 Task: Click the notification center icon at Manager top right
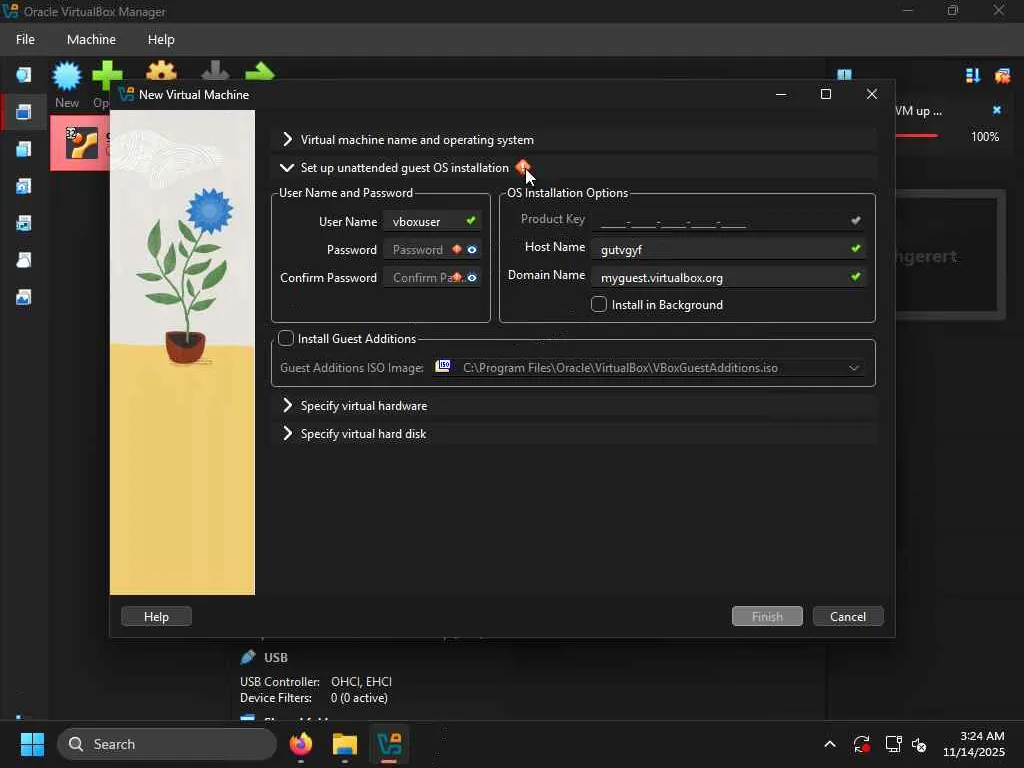[x=1002, y=76]
